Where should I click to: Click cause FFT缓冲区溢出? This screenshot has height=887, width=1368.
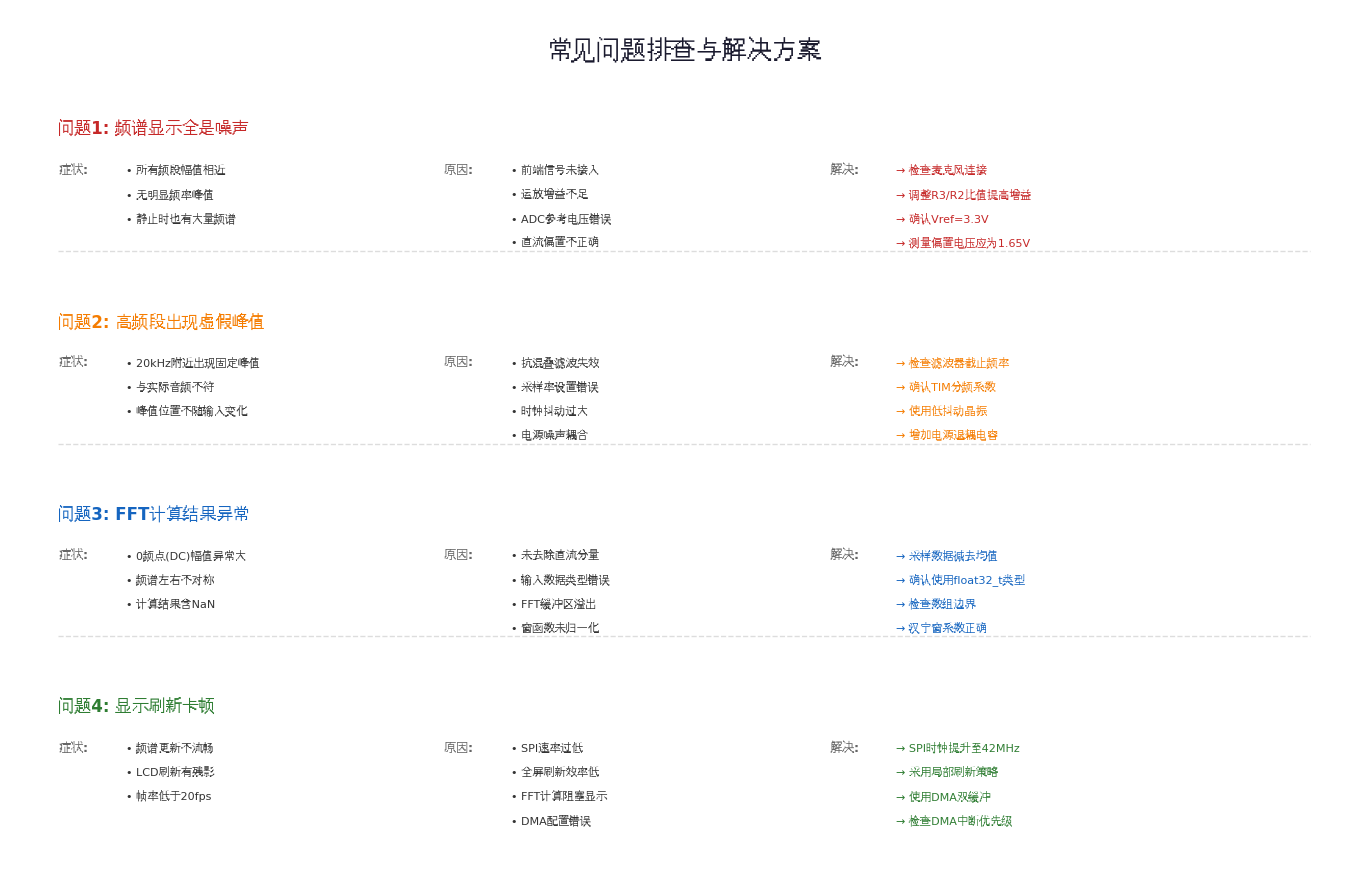(x=559, y=604)
